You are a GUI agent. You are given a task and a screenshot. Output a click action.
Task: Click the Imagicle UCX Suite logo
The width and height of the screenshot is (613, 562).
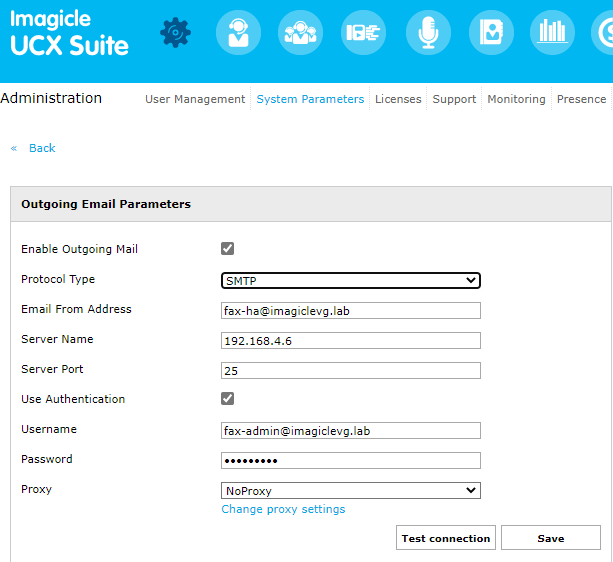[x=69, y=33]
